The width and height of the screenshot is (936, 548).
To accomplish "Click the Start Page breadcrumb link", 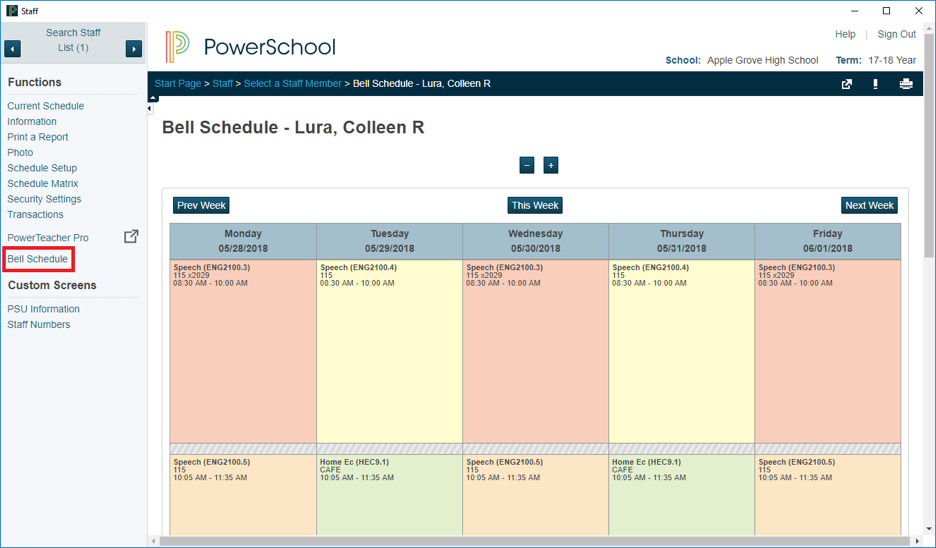I will 178,84.
